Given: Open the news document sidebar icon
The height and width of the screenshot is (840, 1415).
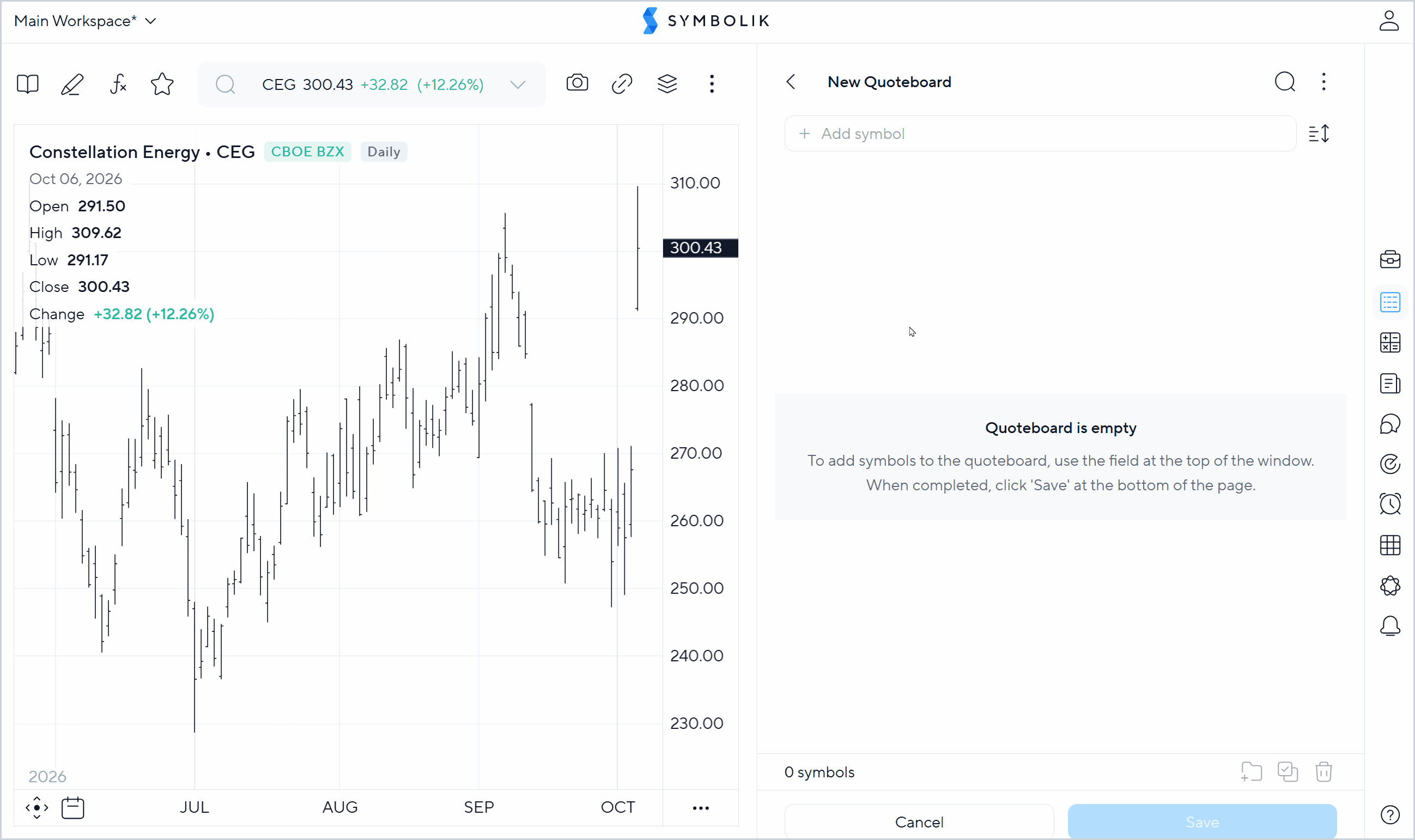Looking at the screenshot, I should pos(1390,384).
